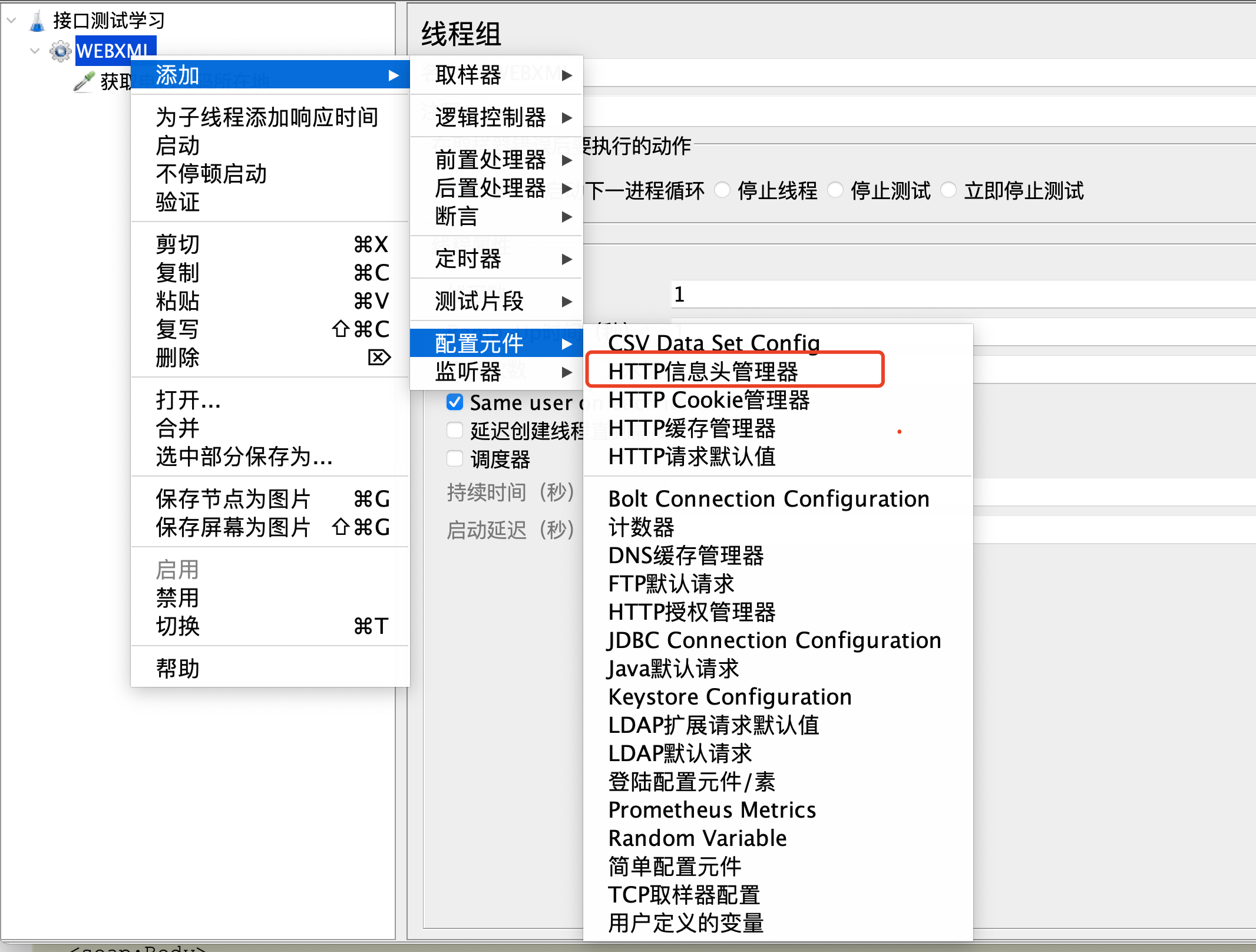Uncheck the Same user checkbox
This screenshot has height=952, width=1256.
(x=455, y=402)
